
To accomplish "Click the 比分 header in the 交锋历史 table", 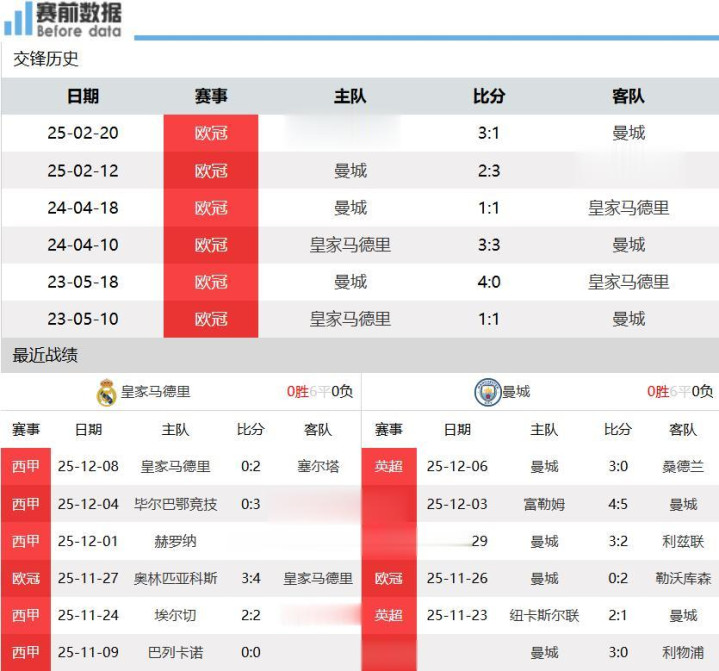I will [x=489, y=96].
